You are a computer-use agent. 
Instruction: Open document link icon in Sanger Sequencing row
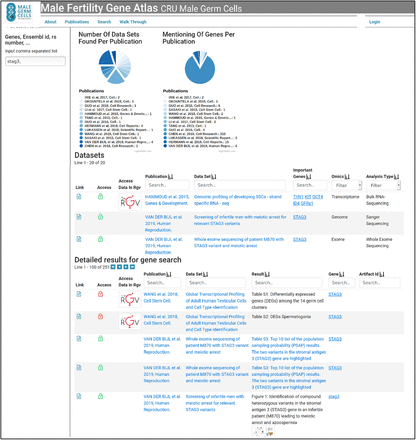coord(79,217)
